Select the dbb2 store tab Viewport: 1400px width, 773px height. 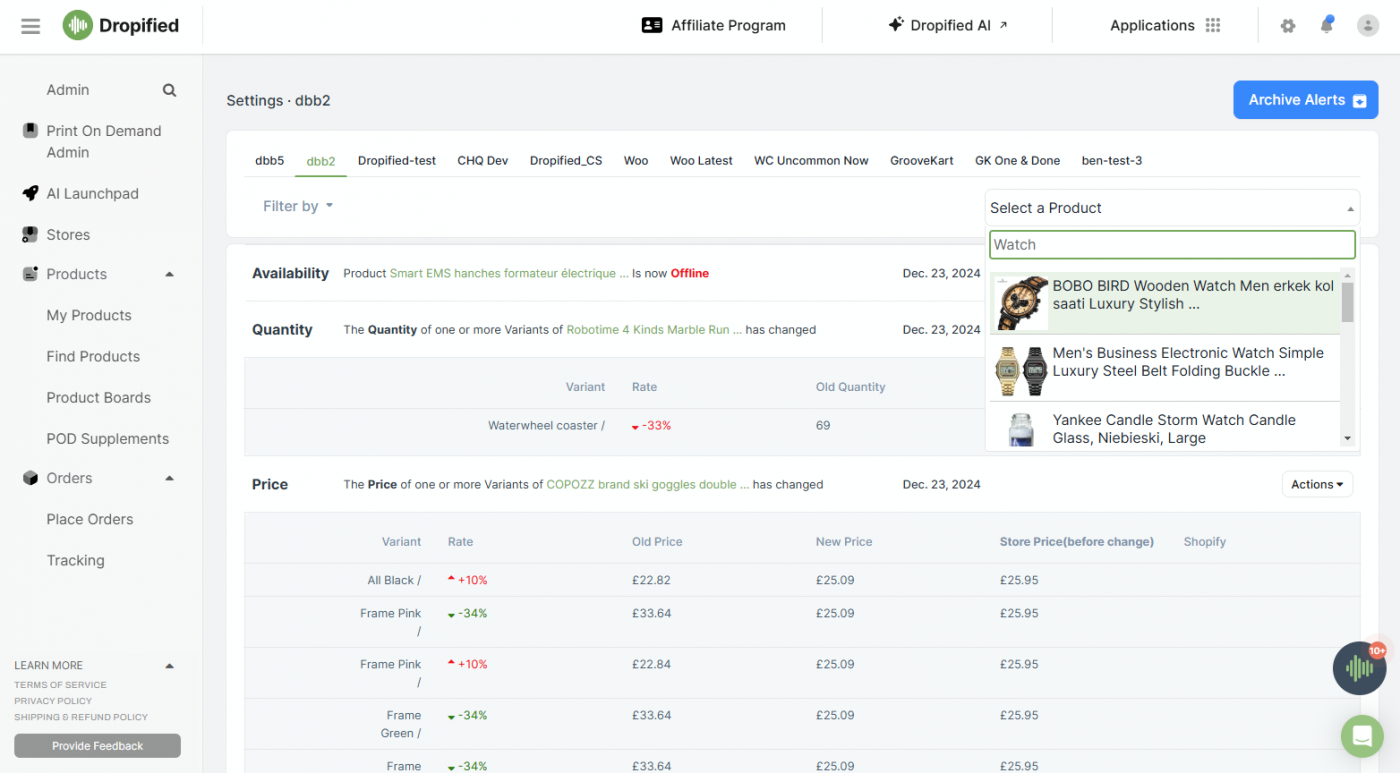[x=321, y=161]
